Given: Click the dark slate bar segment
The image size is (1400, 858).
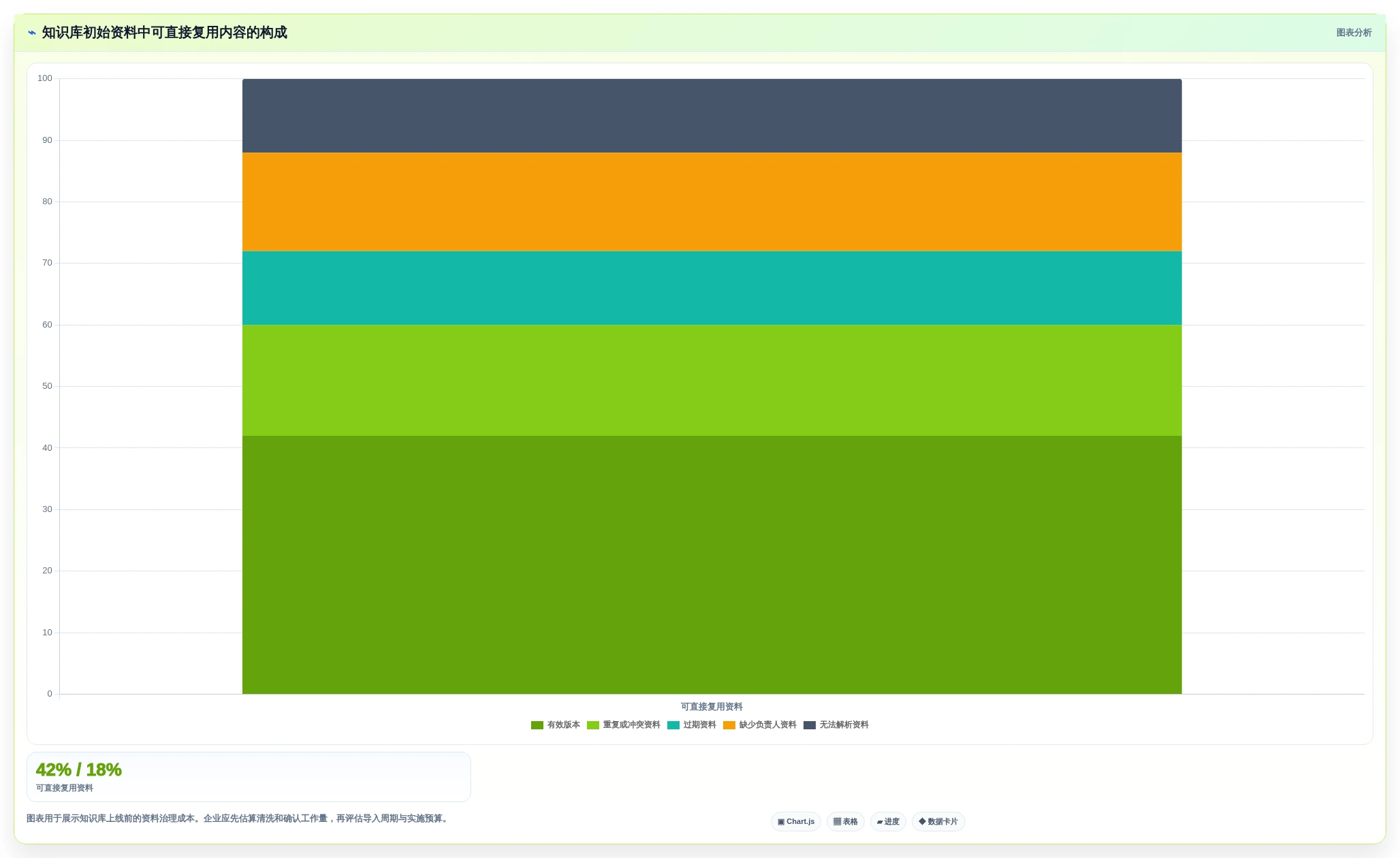Looking at the screenshot, I should point(712,116).
